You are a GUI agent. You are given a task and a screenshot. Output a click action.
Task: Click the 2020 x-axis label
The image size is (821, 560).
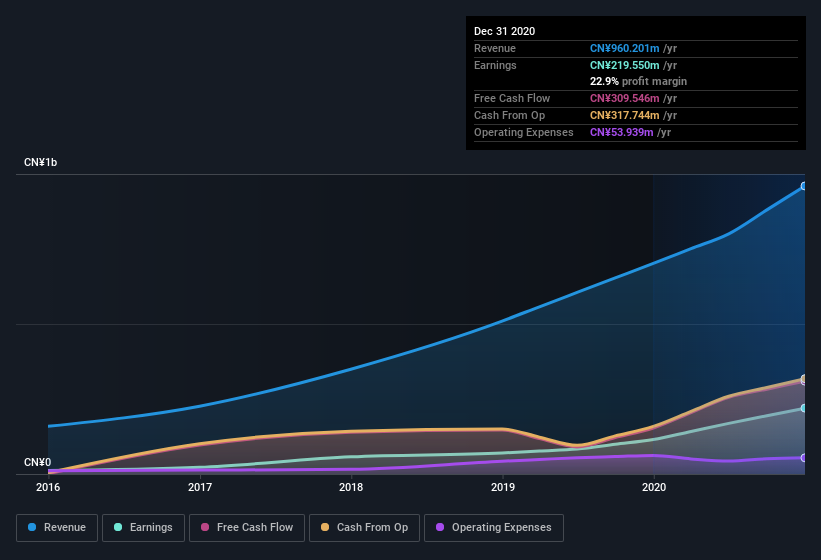click(x=654, y=487)
